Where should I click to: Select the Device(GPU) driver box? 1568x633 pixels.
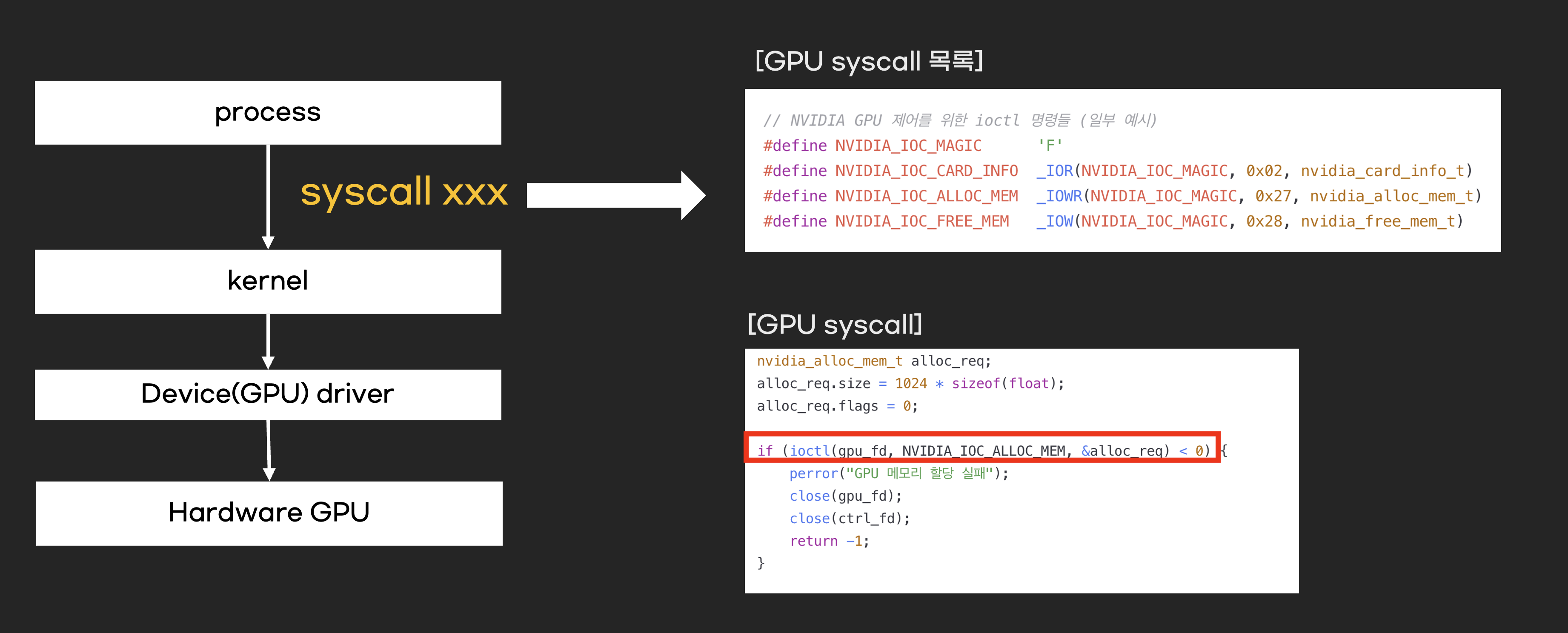(268, 394)
